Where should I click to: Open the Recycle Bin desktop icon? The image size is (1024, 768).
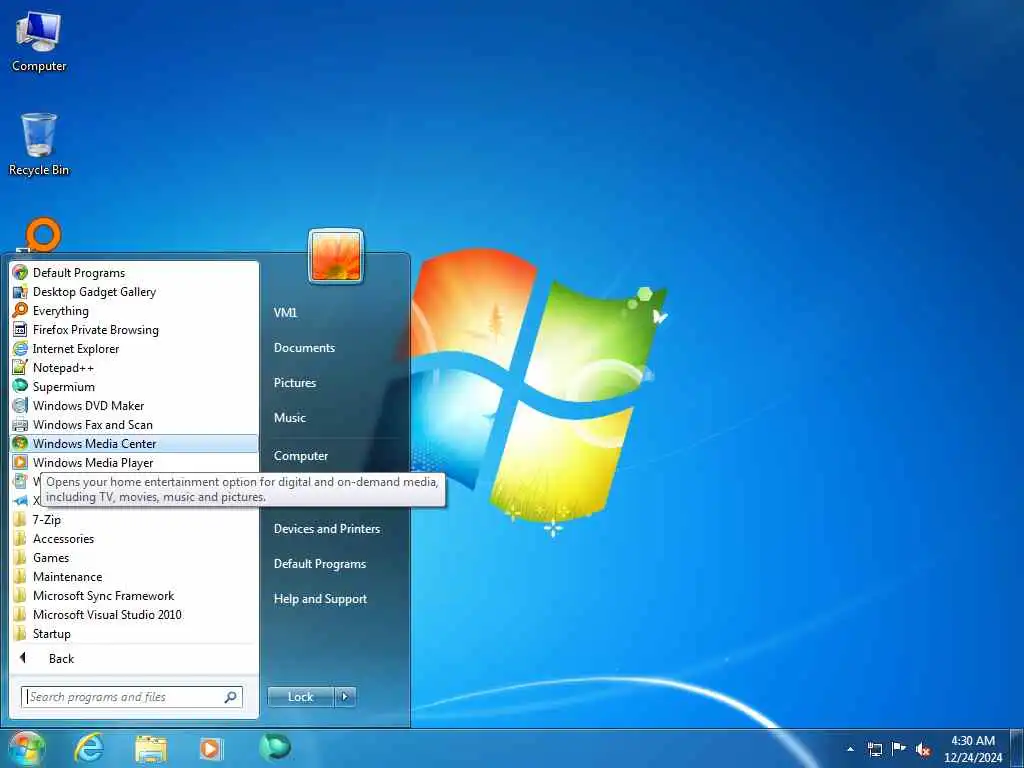tap(39, 144)
